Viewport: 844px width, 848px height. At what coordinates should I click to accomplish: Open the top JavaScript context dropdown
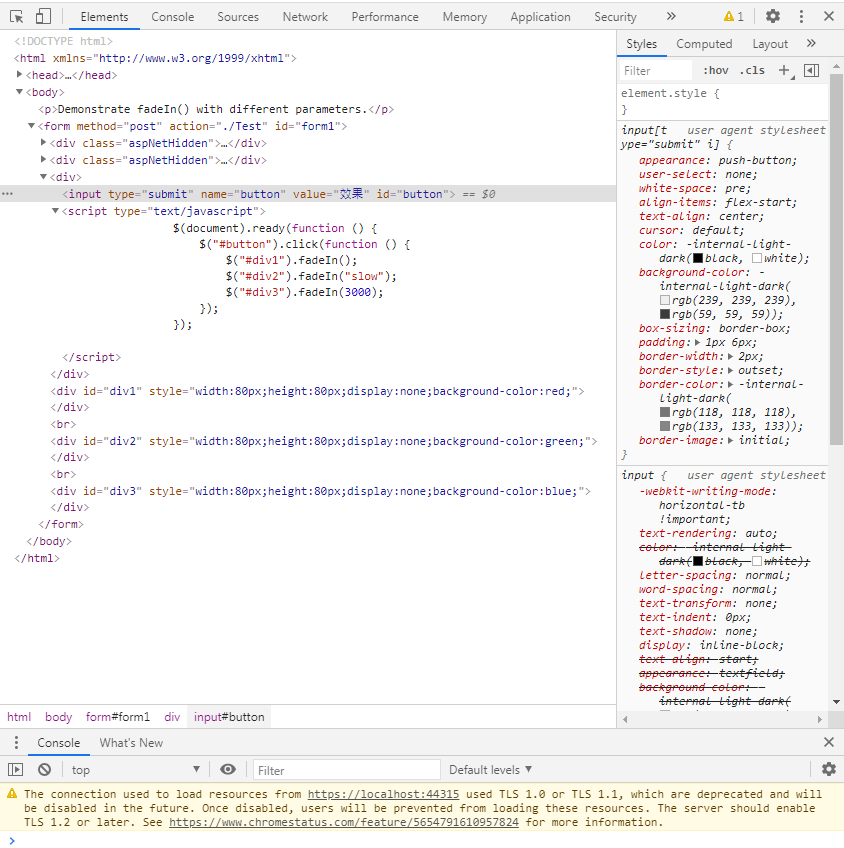[136, 770]
